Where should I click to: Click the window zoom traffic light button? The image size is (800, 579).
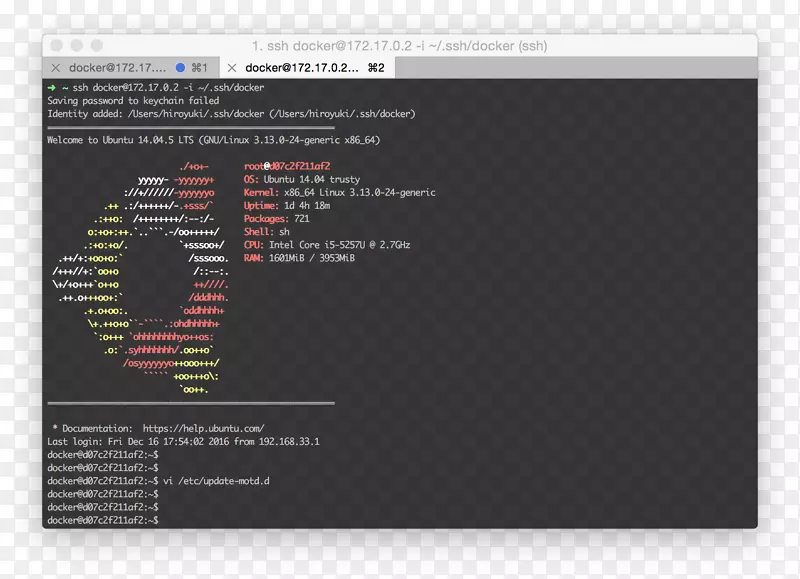tap(94, 46)
